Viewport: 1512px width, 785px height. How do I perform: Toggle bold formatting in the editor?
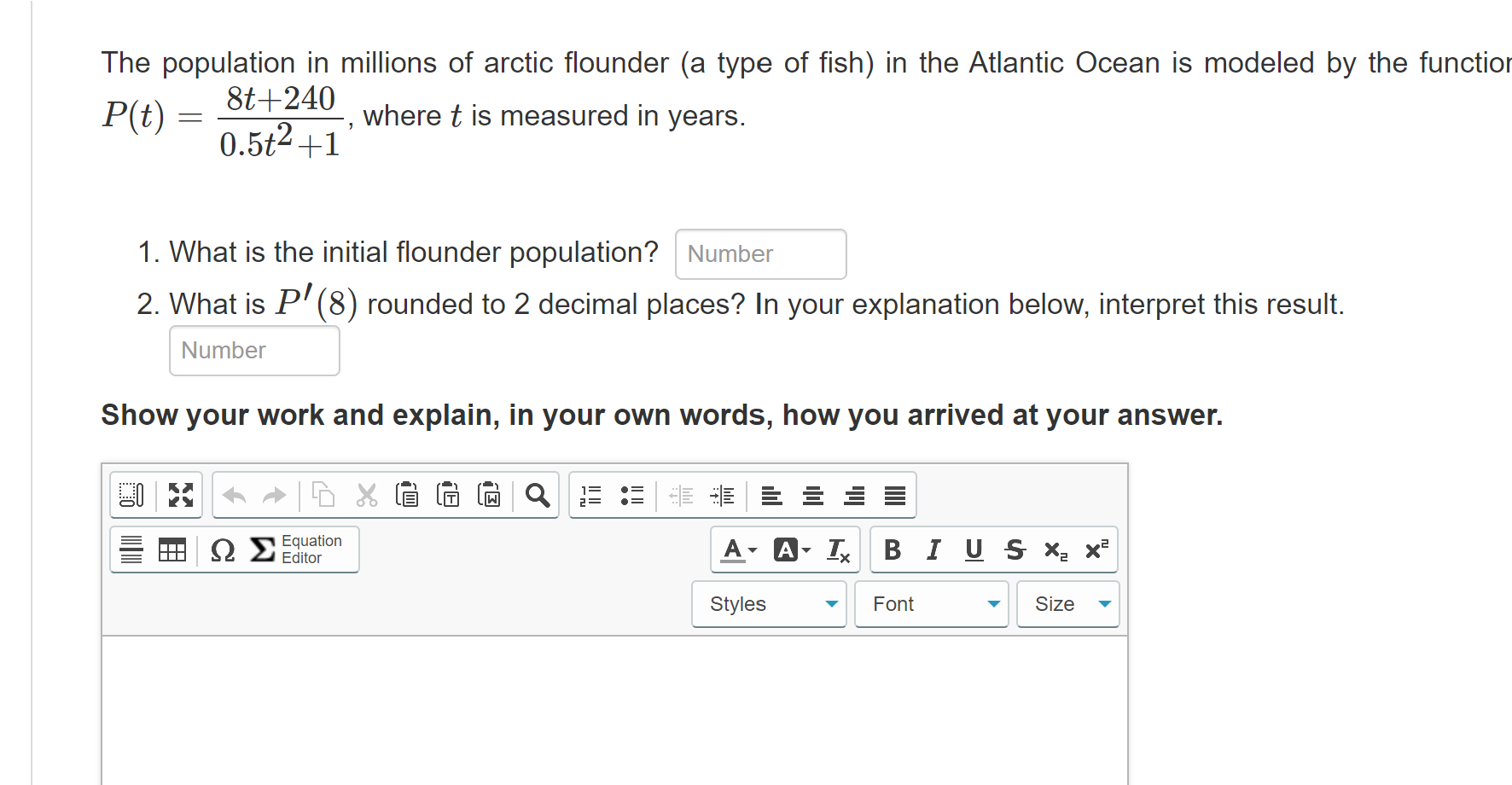pos(892,550)
